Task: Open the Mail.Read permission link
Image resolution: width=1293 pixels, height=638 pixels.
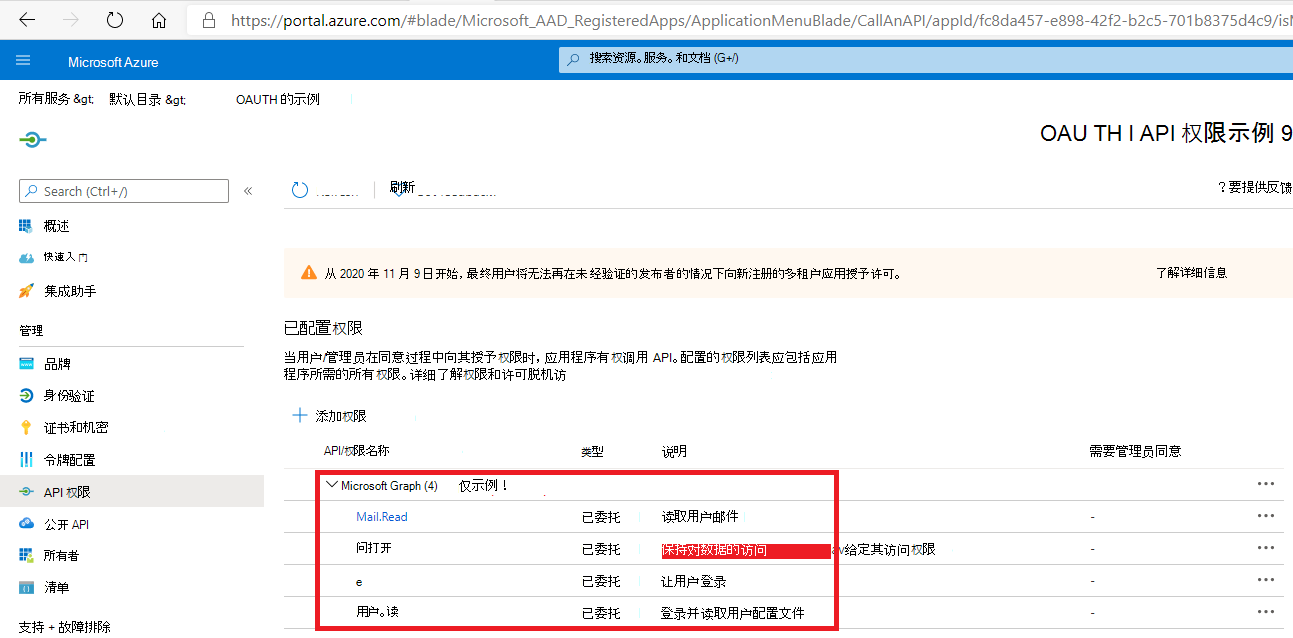Action: tap(382, 517)
